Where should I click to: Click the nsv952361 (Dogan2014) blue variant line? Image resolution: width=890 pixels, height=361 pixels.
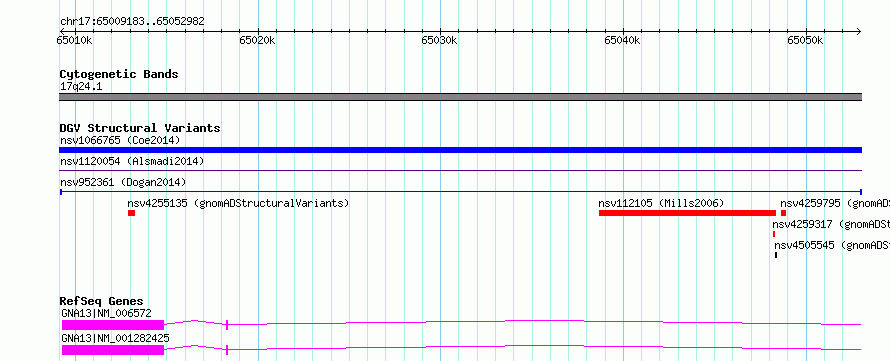point(460,192)
